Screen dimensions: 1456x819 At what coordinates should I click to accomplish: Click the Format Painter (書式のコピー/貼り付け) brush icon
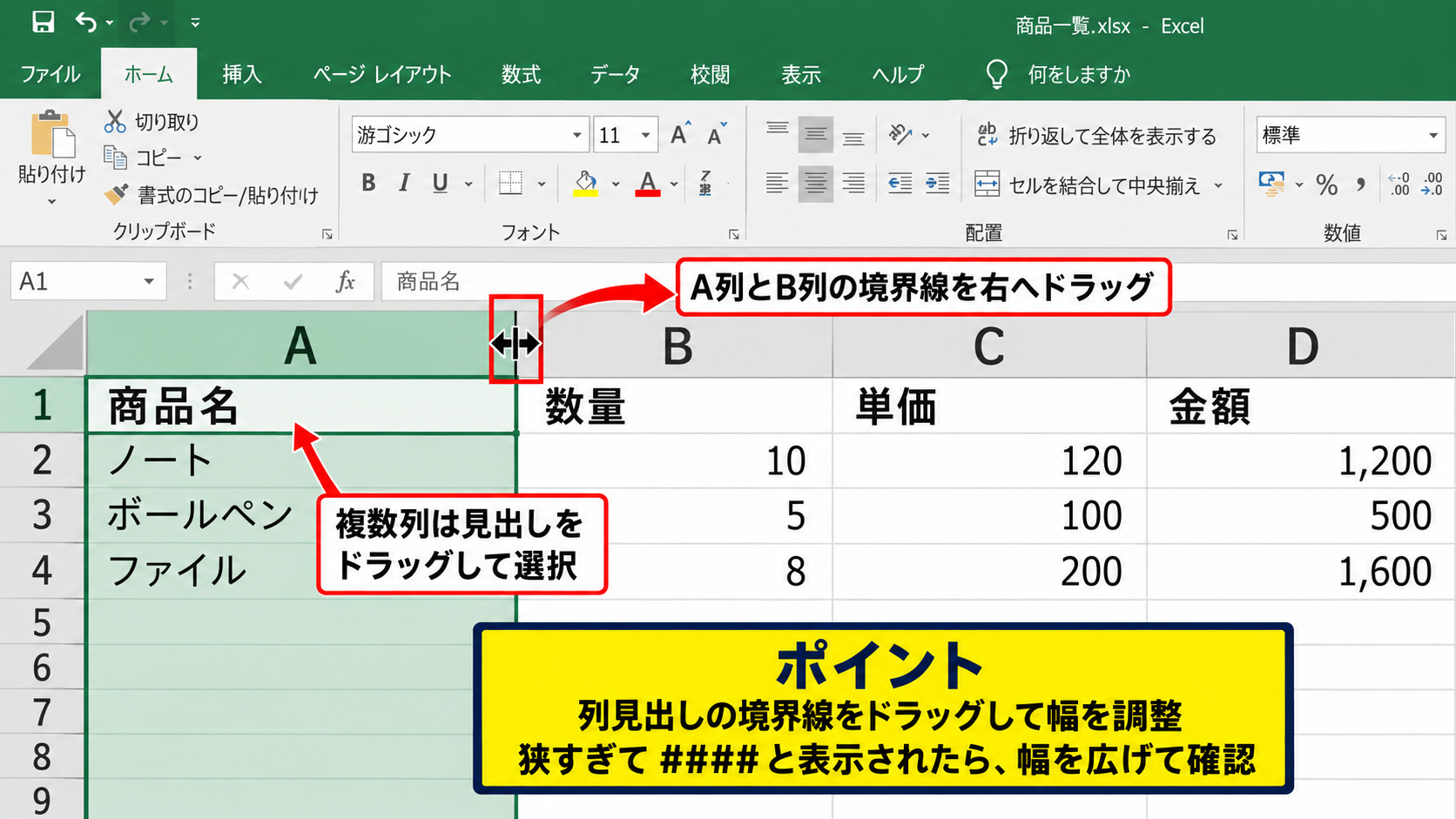coord(116,194)
